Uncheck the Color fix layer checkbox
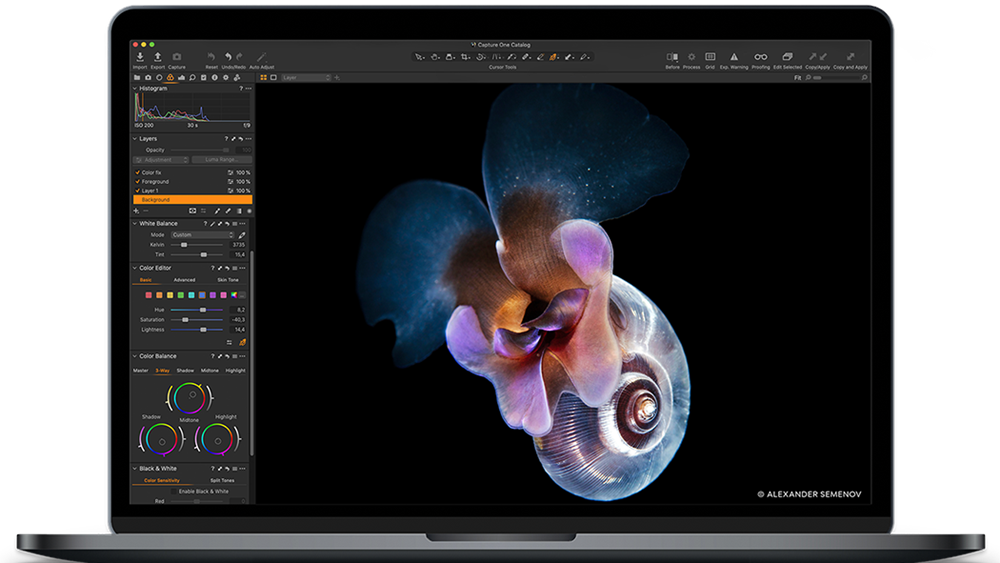Viewport: 1000px width, 563px height. [137, 172]
